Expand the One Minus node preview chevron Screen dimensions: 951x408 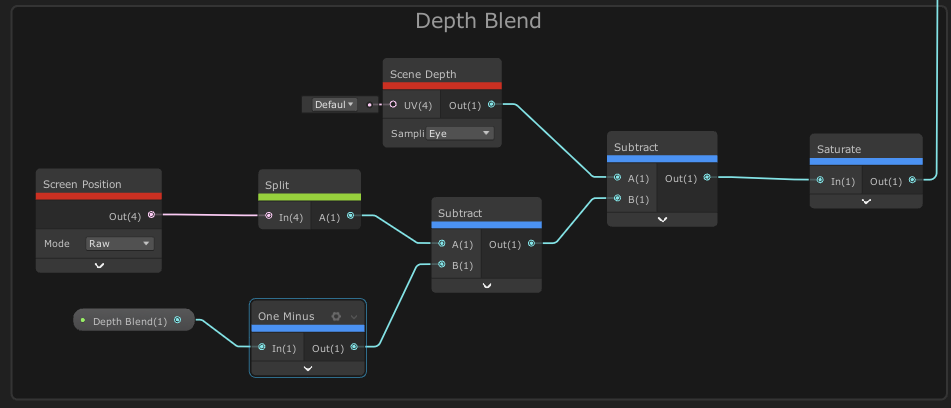[308, 368]
